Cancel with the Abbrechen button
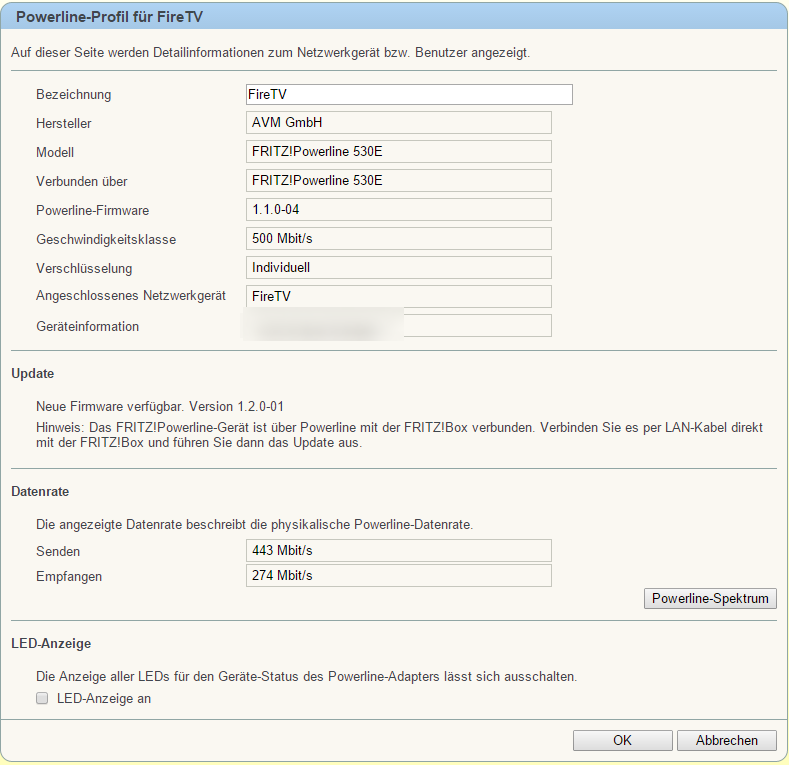789x765 pixels. [727, 740]
